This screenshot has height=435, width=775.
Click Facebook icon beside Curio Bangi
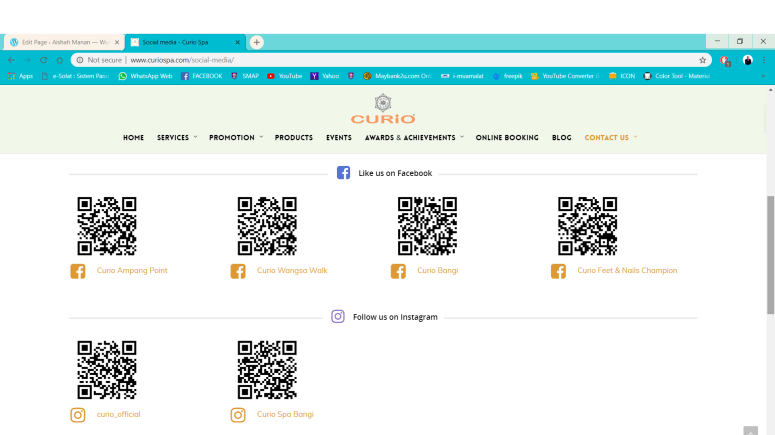[398, 271]
